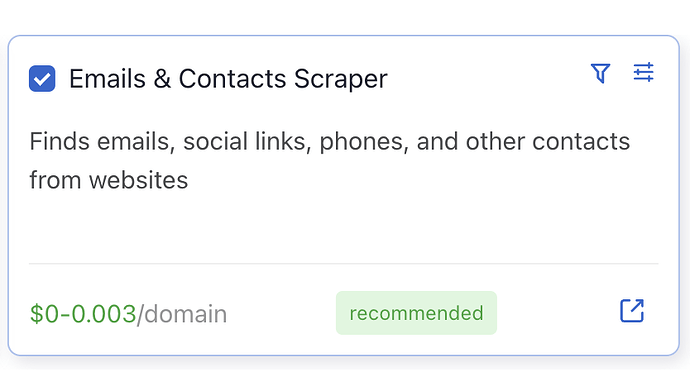Click the '$0-0.003' price text
The image size is (690, 372).
click(83, 314)
